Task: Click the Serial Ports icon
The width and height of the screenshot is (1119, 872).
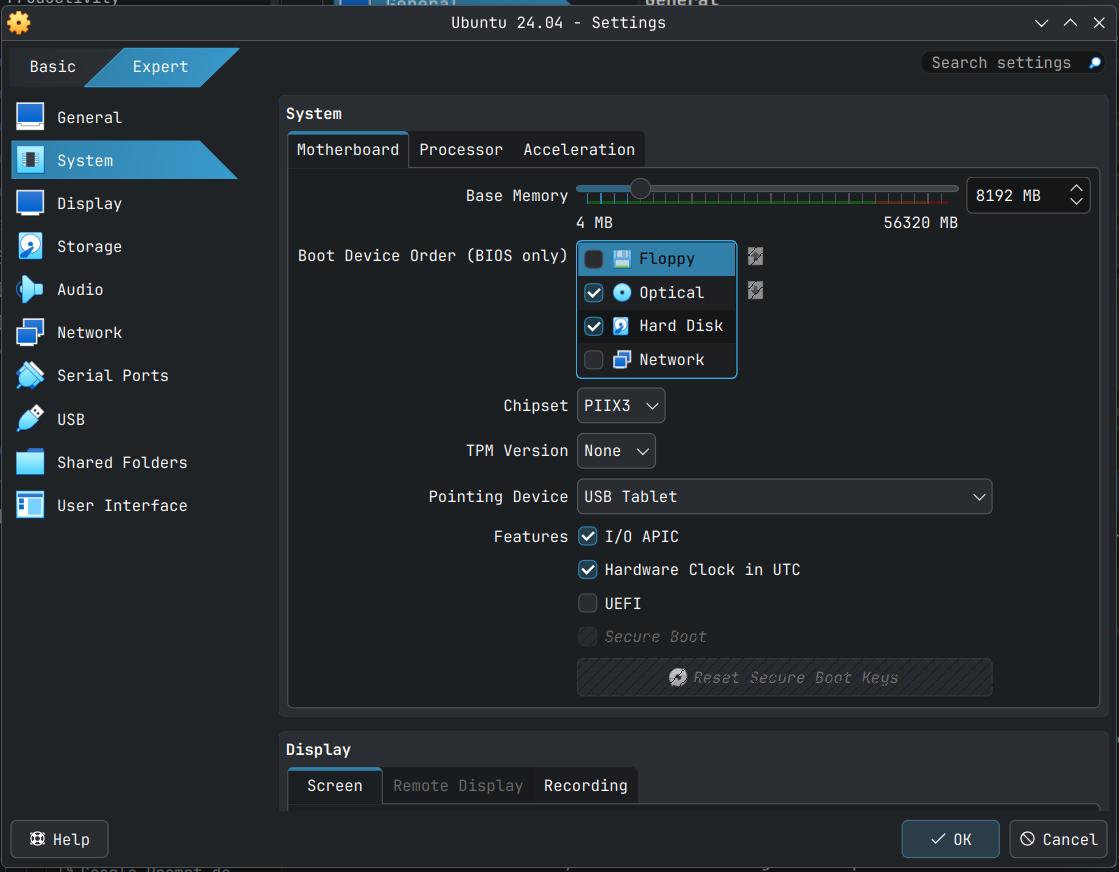Action: 30,375
